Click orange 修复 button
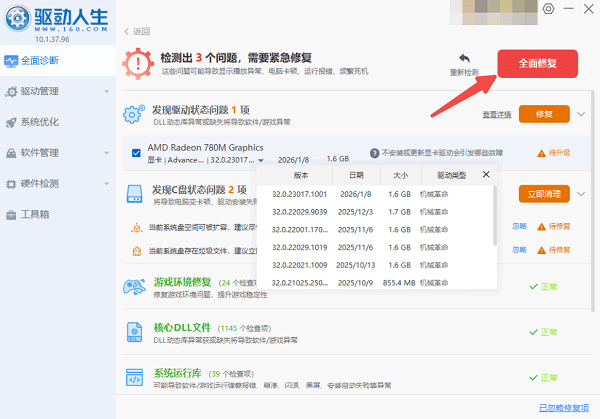The width and height of the screenshot is (600, 419). tap(544, 114)
